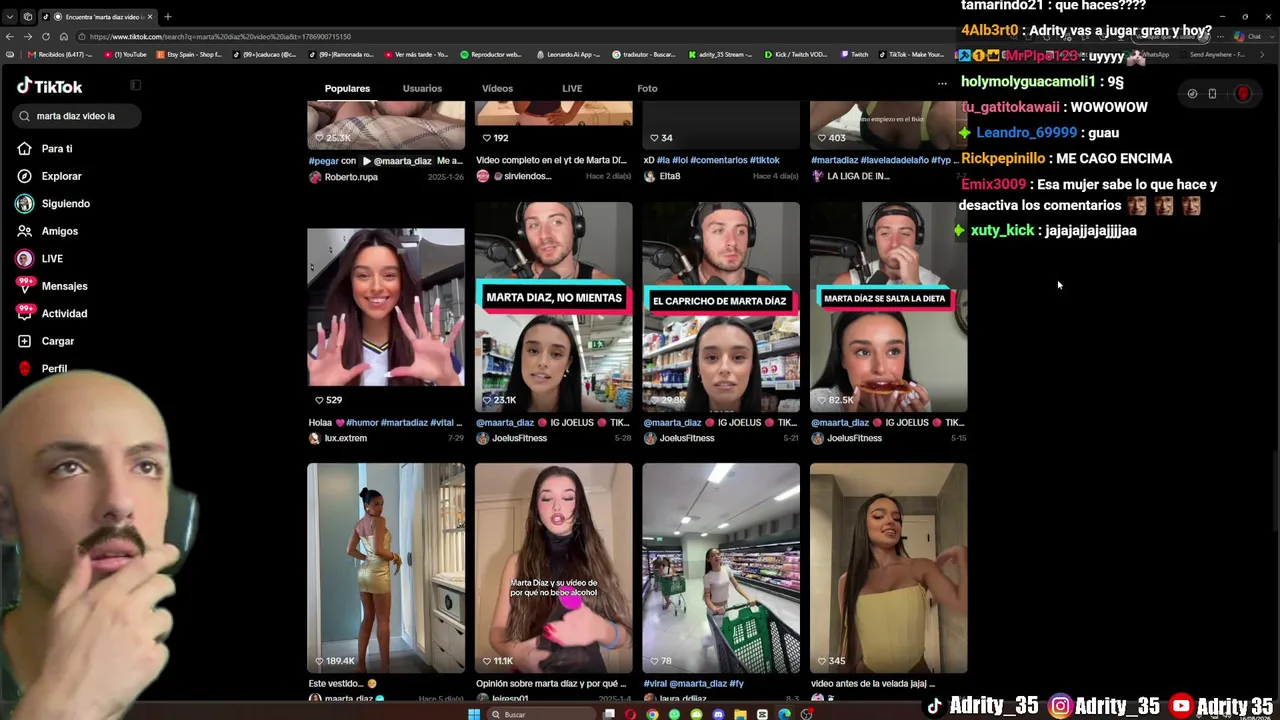
Task: Open CapCut from the taskbar
Action: pos(762,714)
